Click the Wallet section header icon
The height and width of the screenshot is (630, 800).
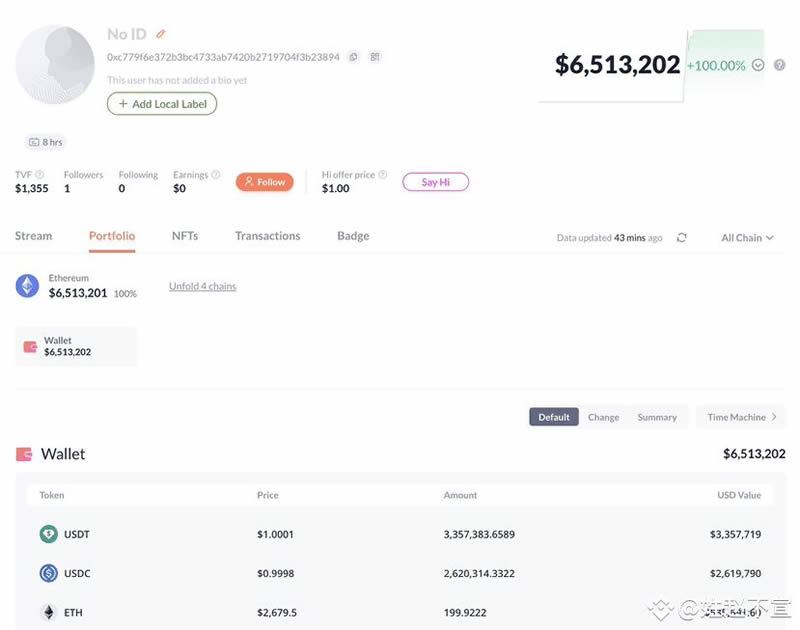[24, 454]
